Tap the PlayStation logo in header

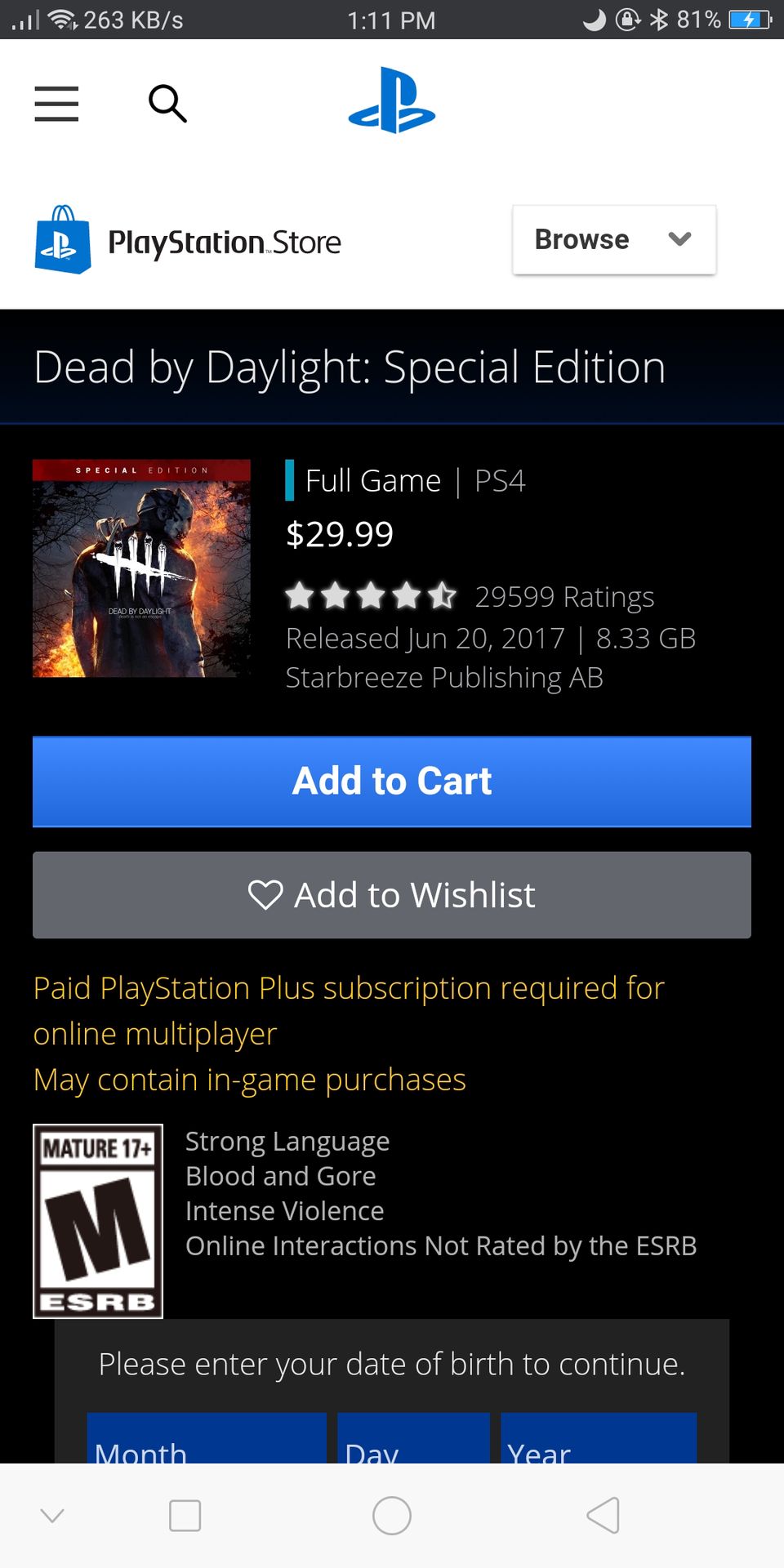(392, 100)
